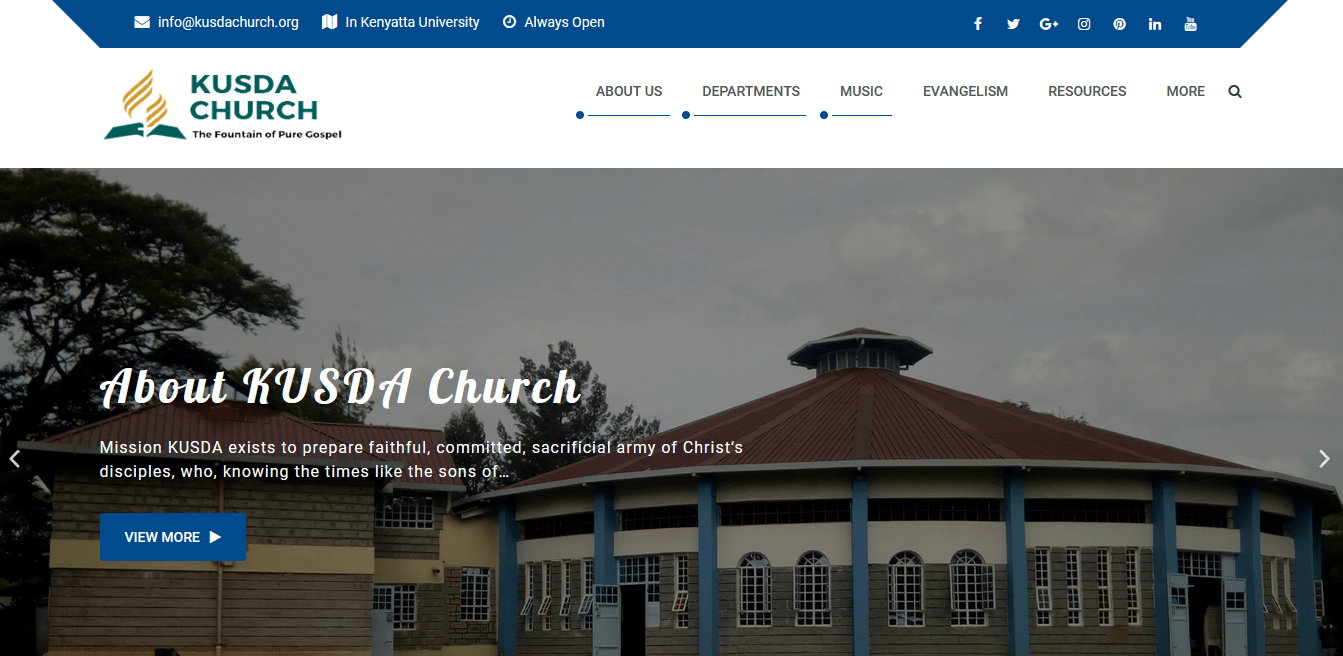
Task: Open the LinkedIn social icon
Action: 1155,24
